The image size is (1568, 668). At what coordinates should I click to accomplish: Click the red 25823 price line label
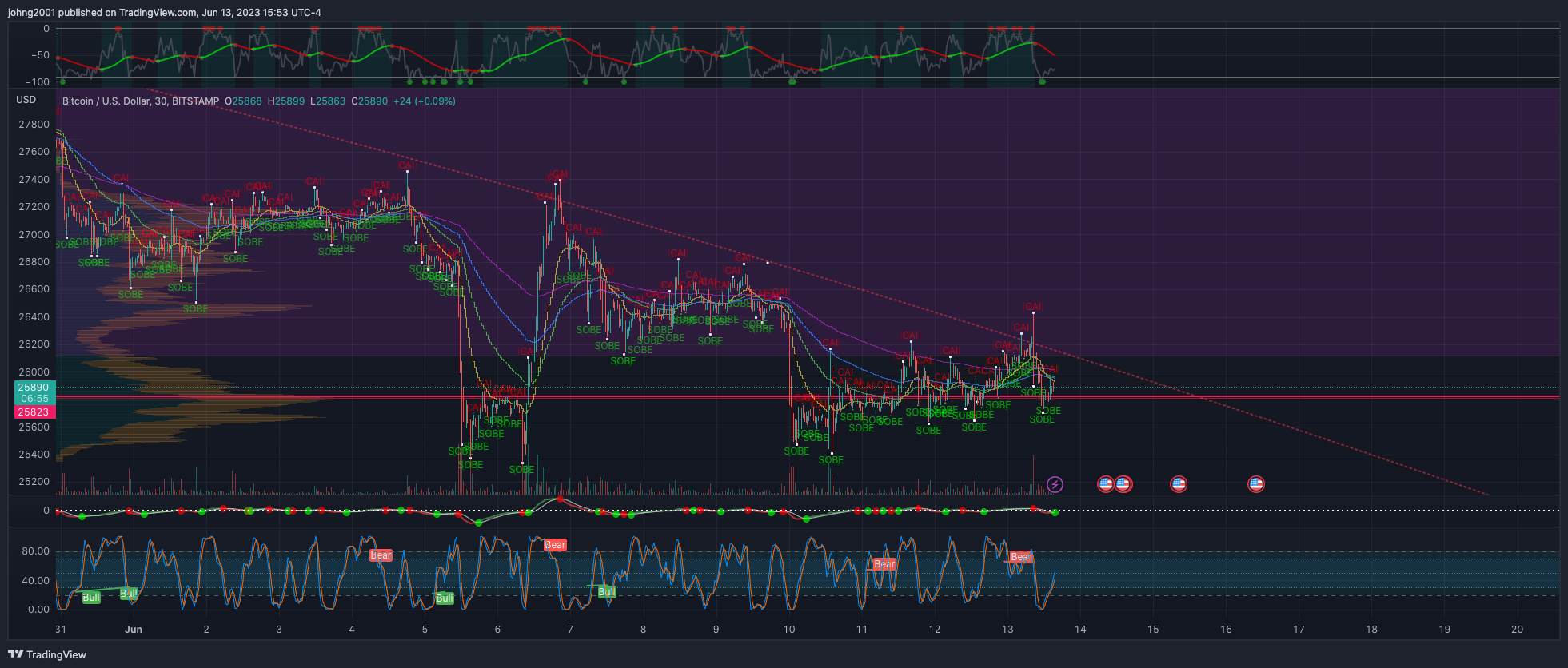[34, 412]
